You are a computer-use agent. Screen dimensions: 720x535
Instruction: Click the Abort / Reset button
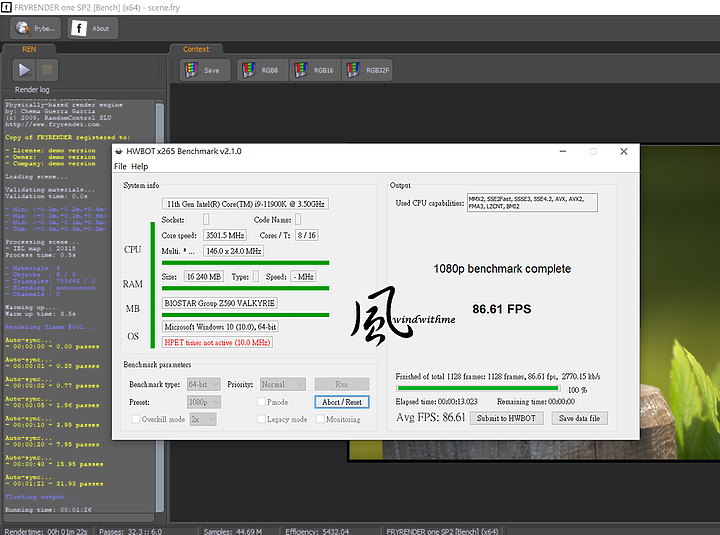342,402
